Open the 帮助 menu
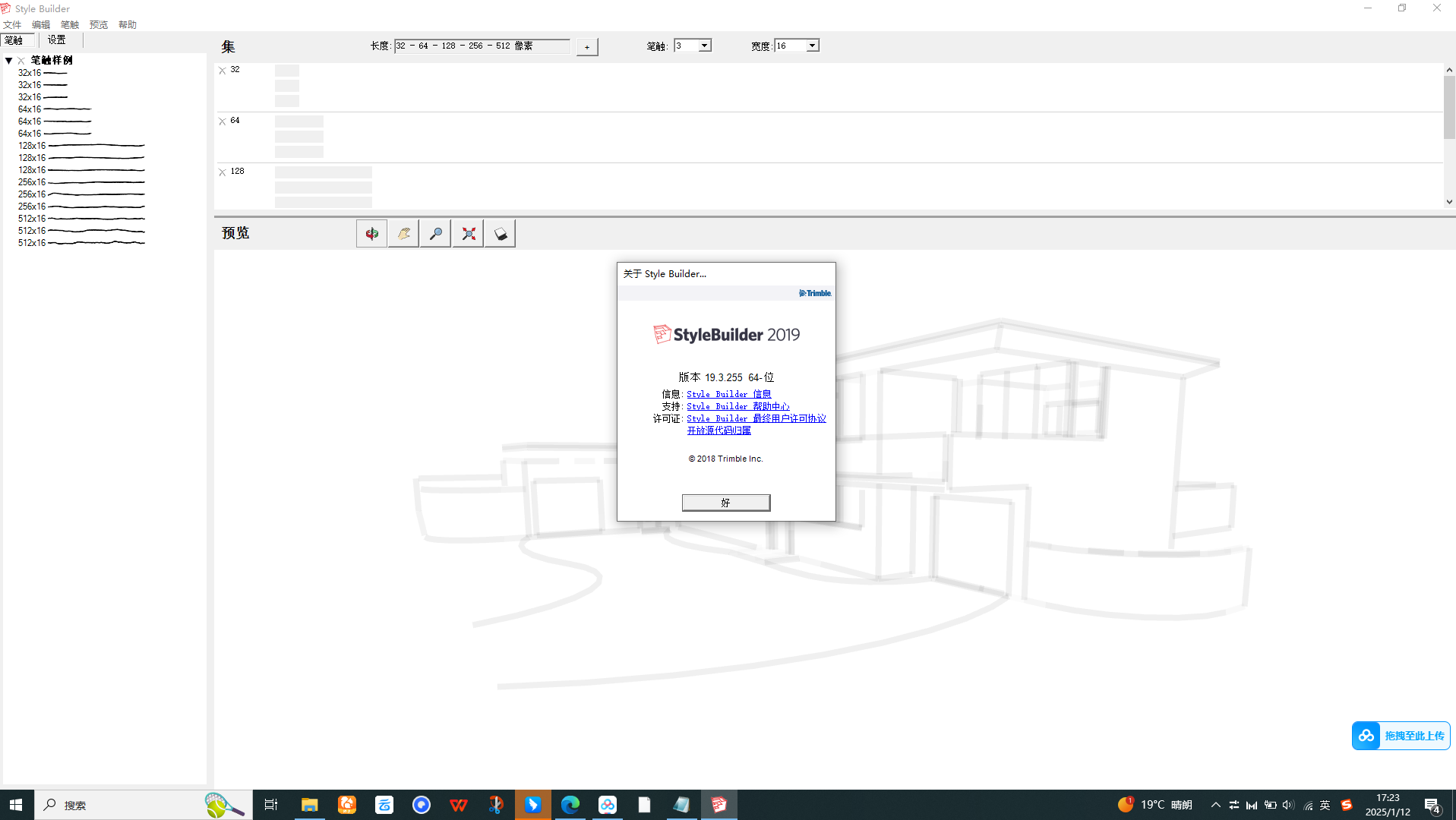The image size is (1456, 820). click(x=128, y=25)
